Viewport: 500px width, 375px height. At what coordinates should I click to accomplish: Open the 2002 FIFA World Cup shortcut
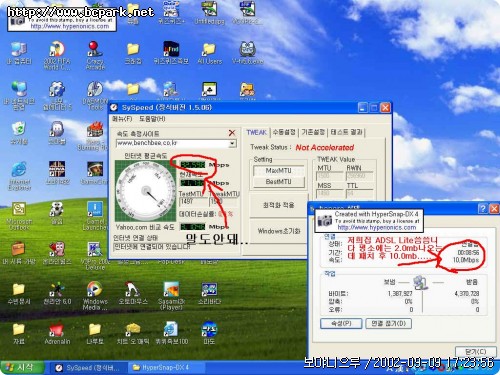57,55
